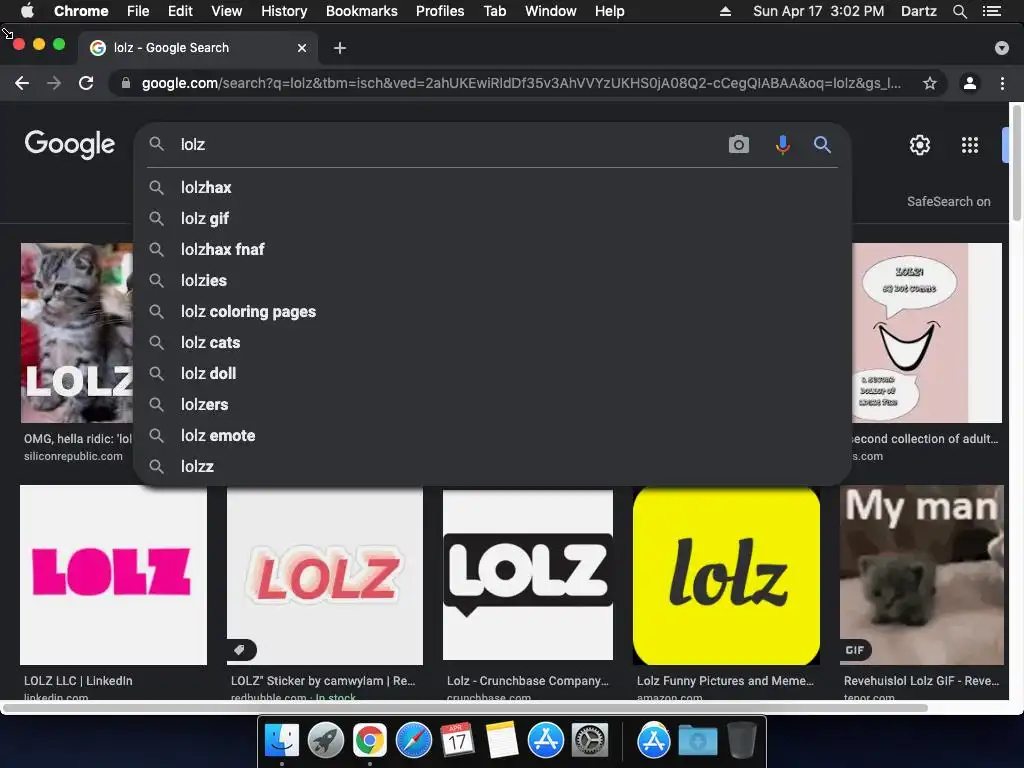The width and height of the screenshot is (1024, 768).
Task: Open Chrome's three-dot menu
Action: [1002, 83]
